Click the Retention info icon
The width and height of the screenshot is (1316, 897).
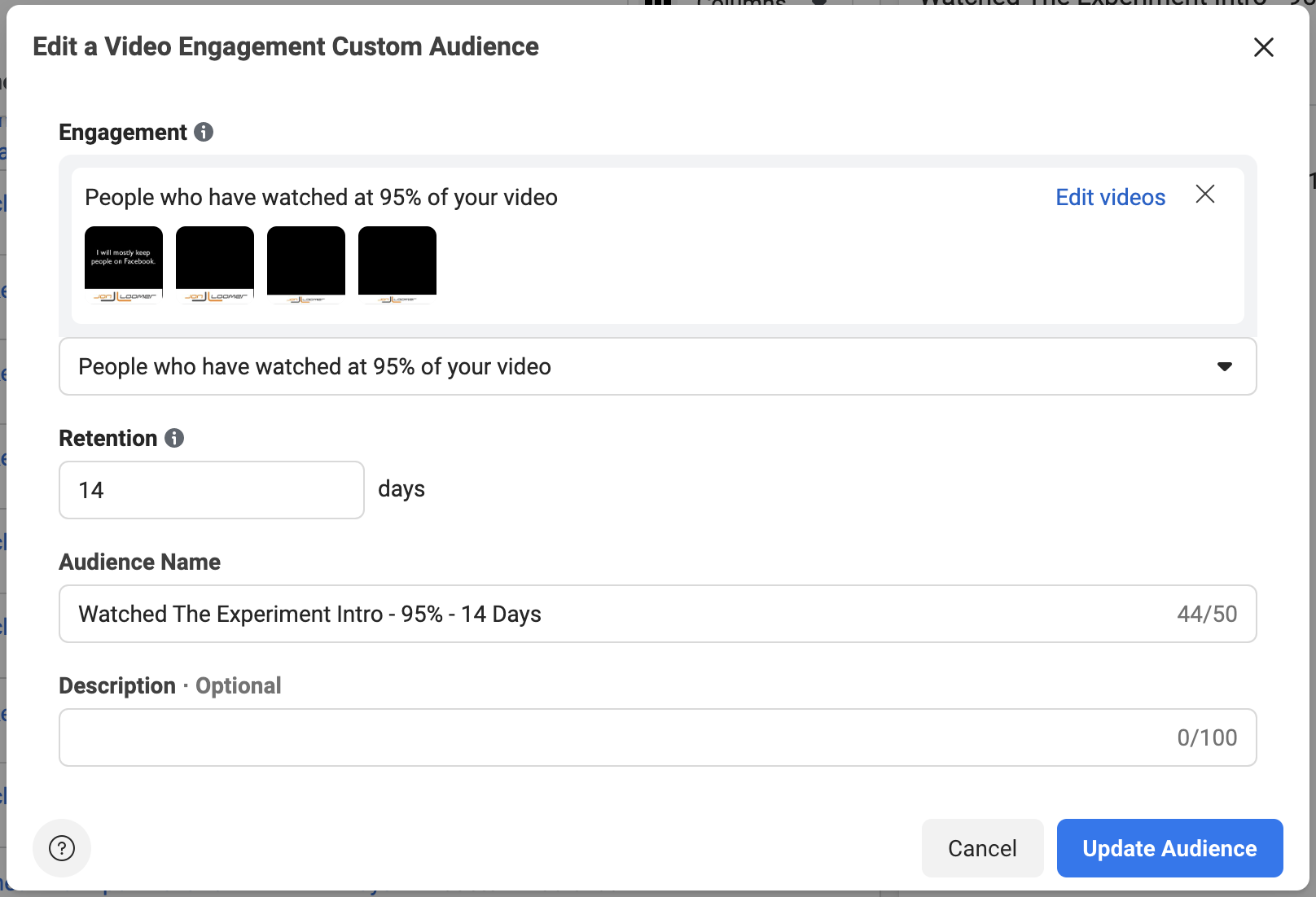pyautogui.click(x=174, y=438)
